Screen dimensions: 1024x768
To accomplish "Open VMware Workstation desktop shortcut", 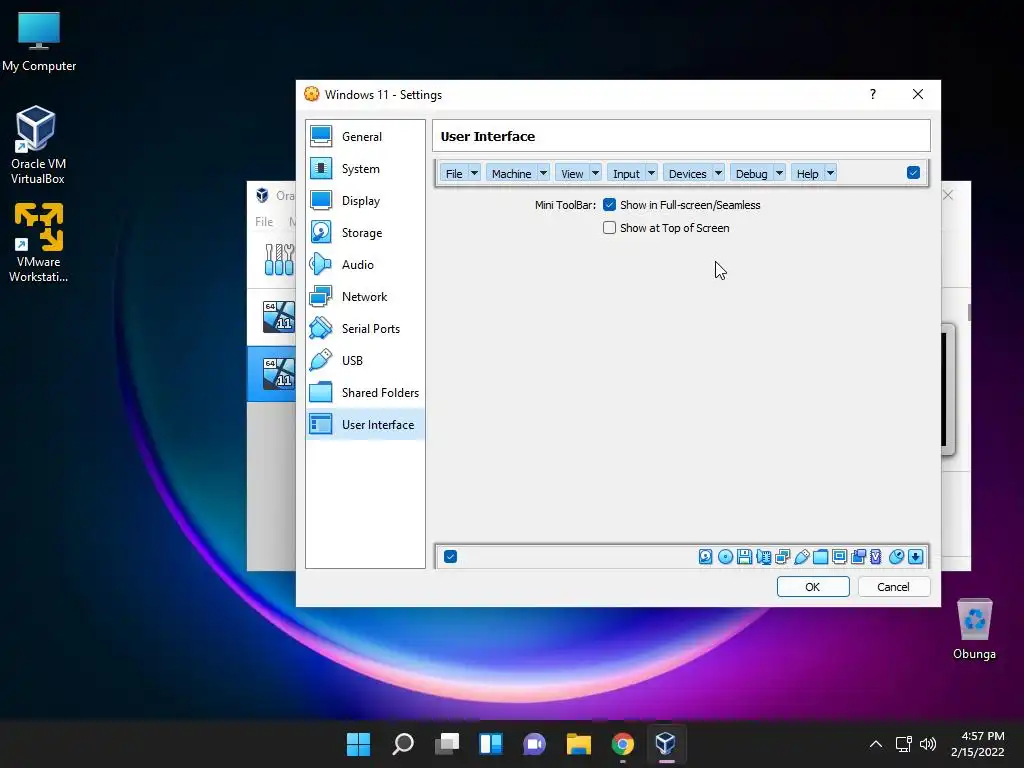I will pos(38,242).
